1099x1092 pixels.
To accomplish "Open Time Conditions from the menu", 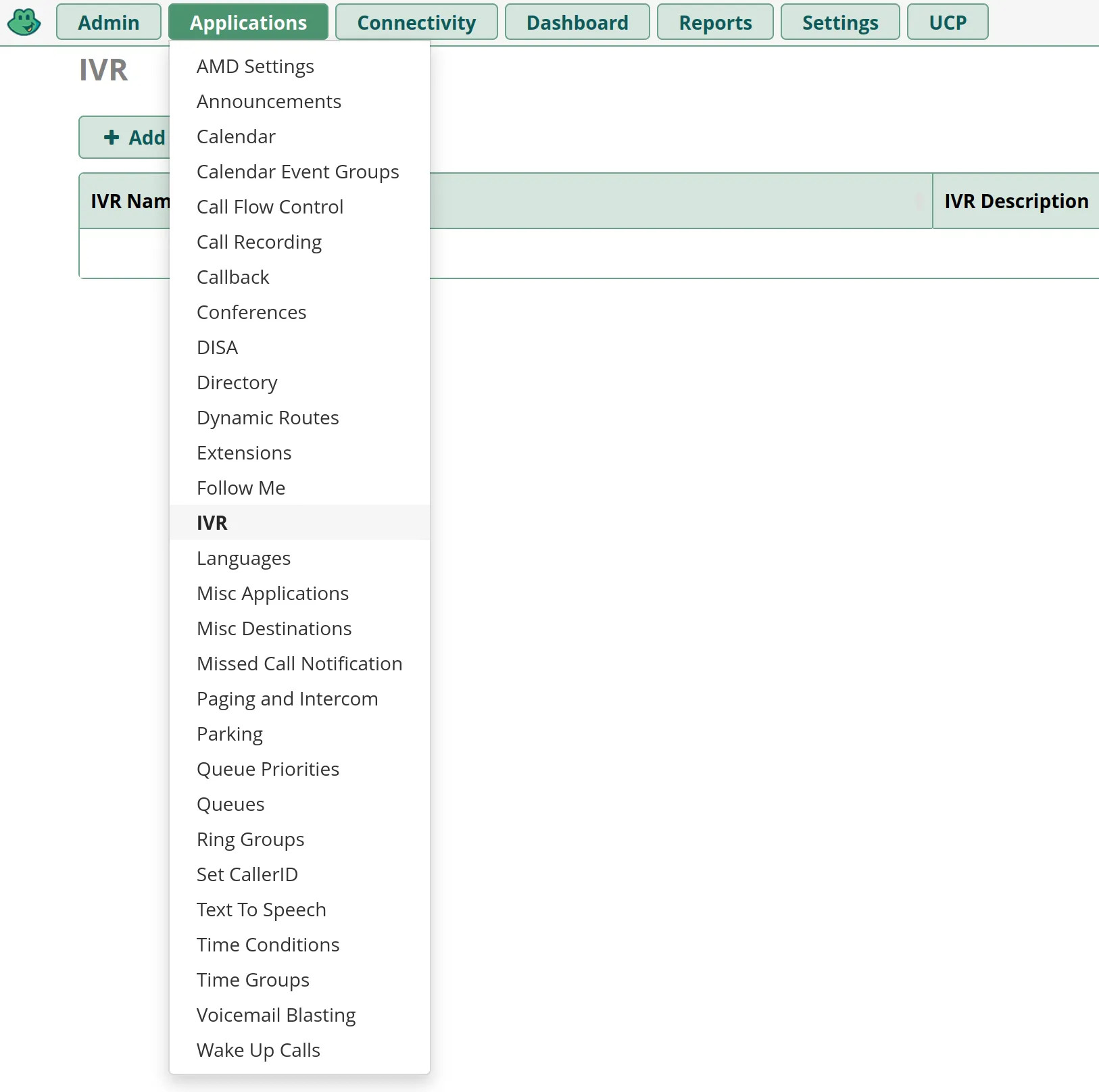I will click(x=268, y=945).
